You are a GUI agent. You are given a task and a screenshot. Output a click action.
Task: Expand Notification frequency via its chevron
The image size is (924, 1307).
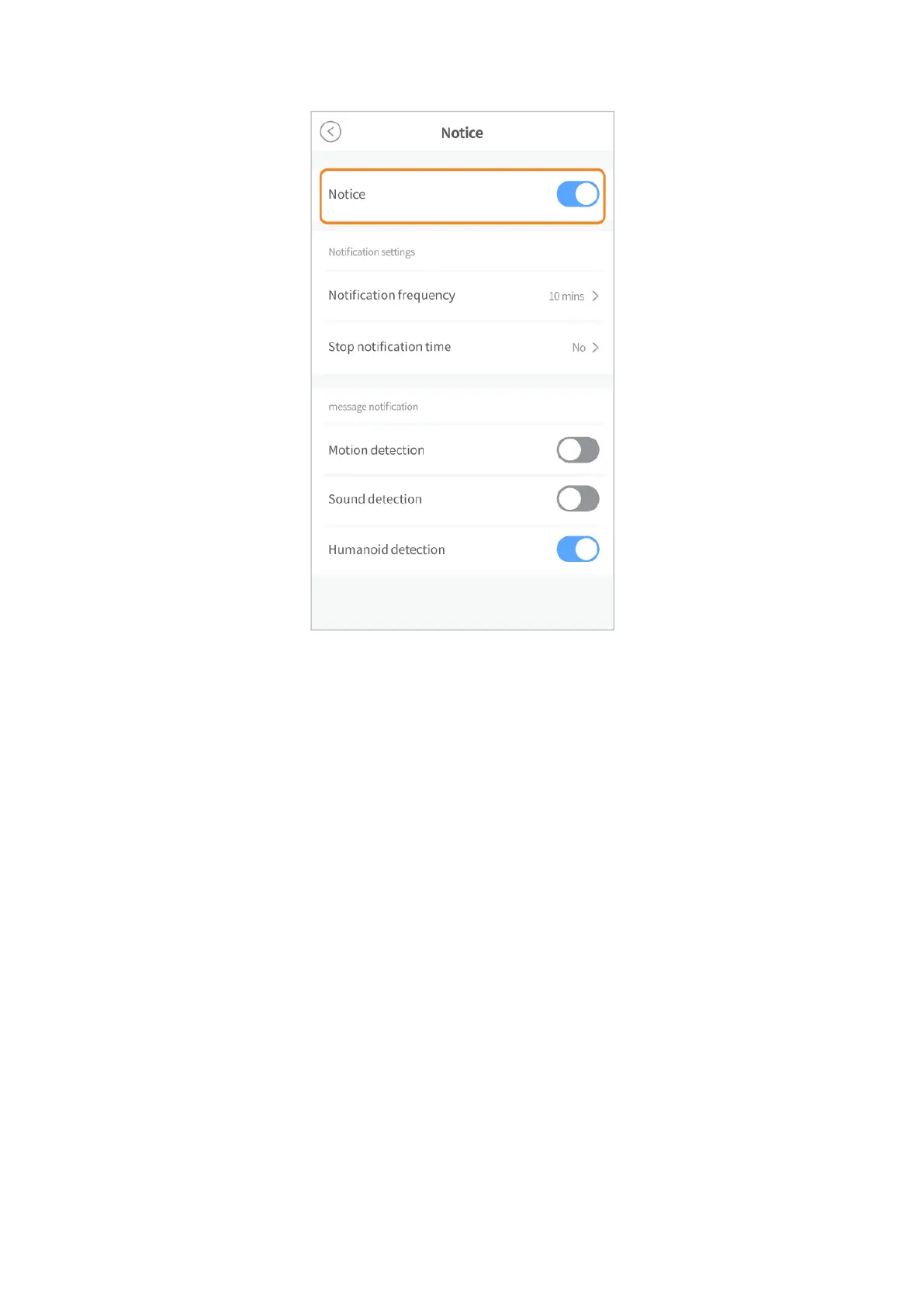pos(595,296)
